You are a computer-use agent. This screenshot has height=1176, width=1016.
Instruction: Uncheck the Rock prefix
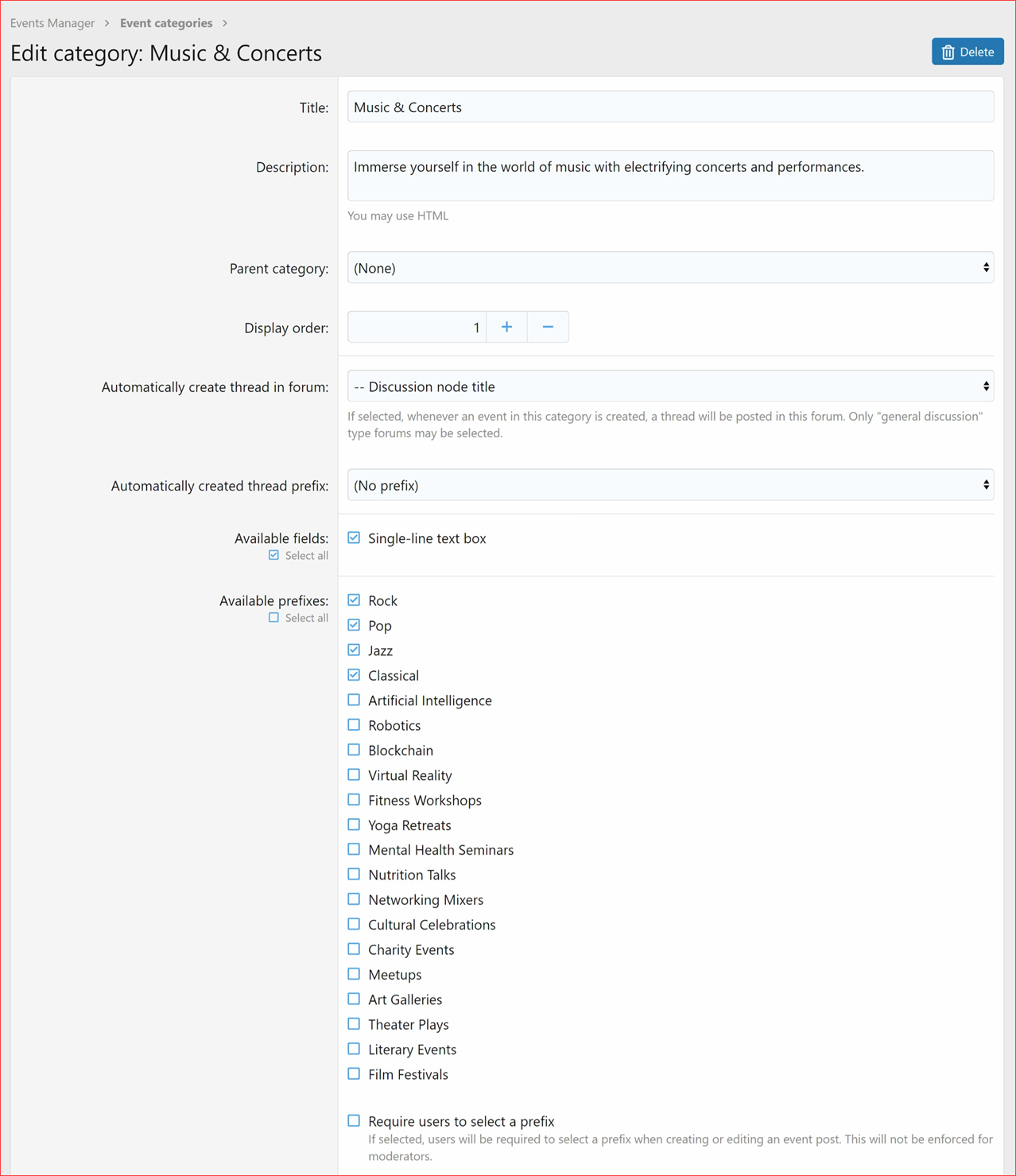354,600
